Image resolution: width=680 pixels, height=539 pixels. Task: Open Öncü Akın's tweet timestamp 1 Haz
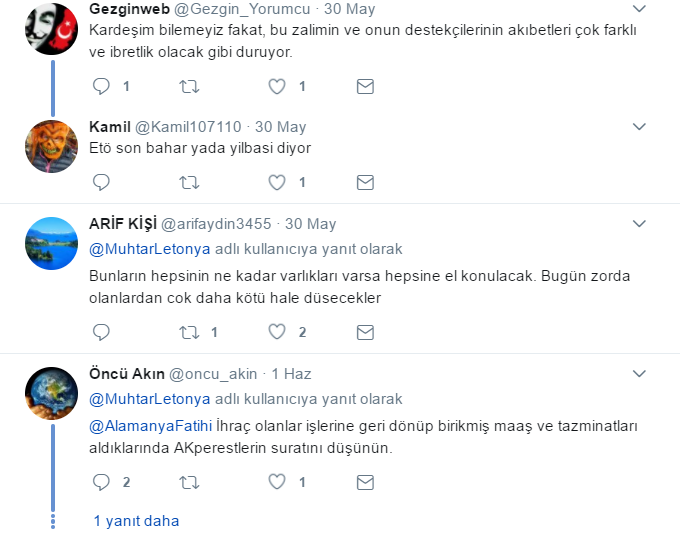pyautogui.click(x=292, y=374)
